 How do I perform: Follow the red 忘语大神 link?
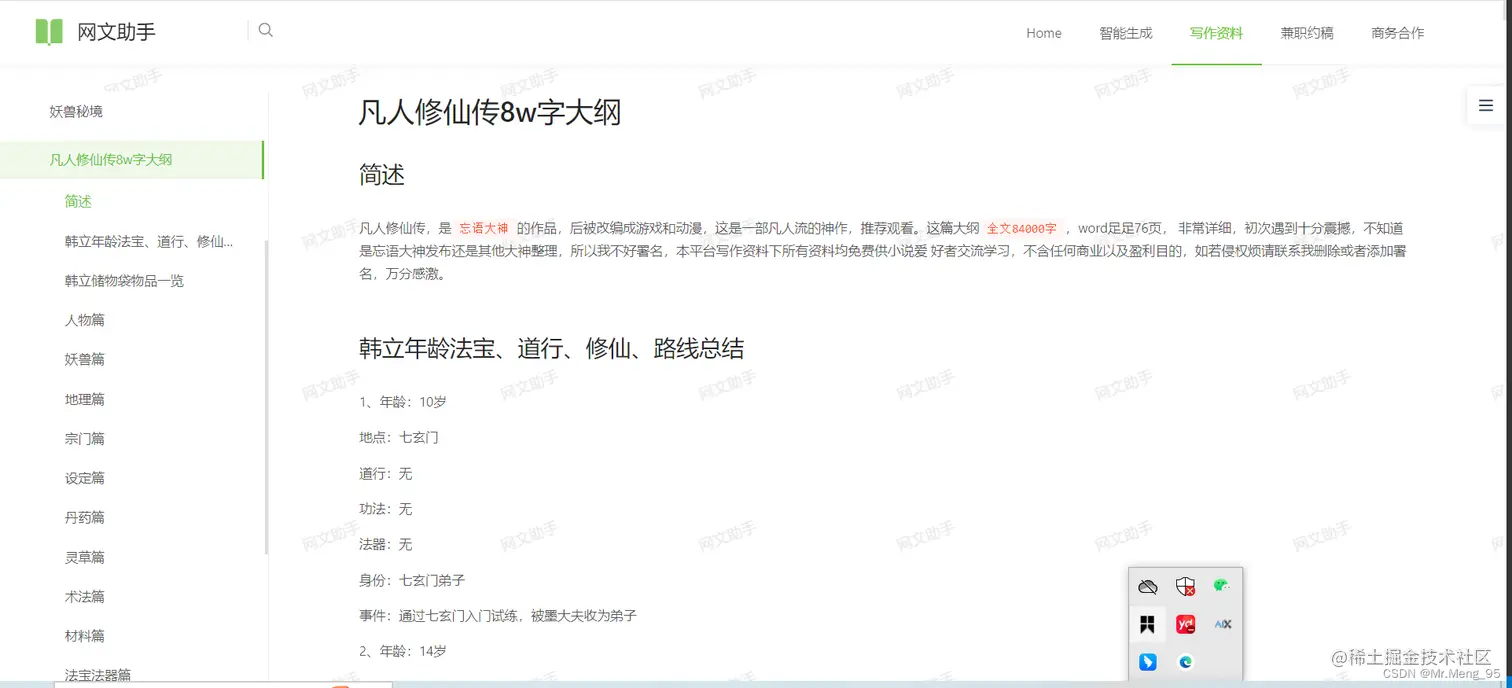click(x=483, y=227)
